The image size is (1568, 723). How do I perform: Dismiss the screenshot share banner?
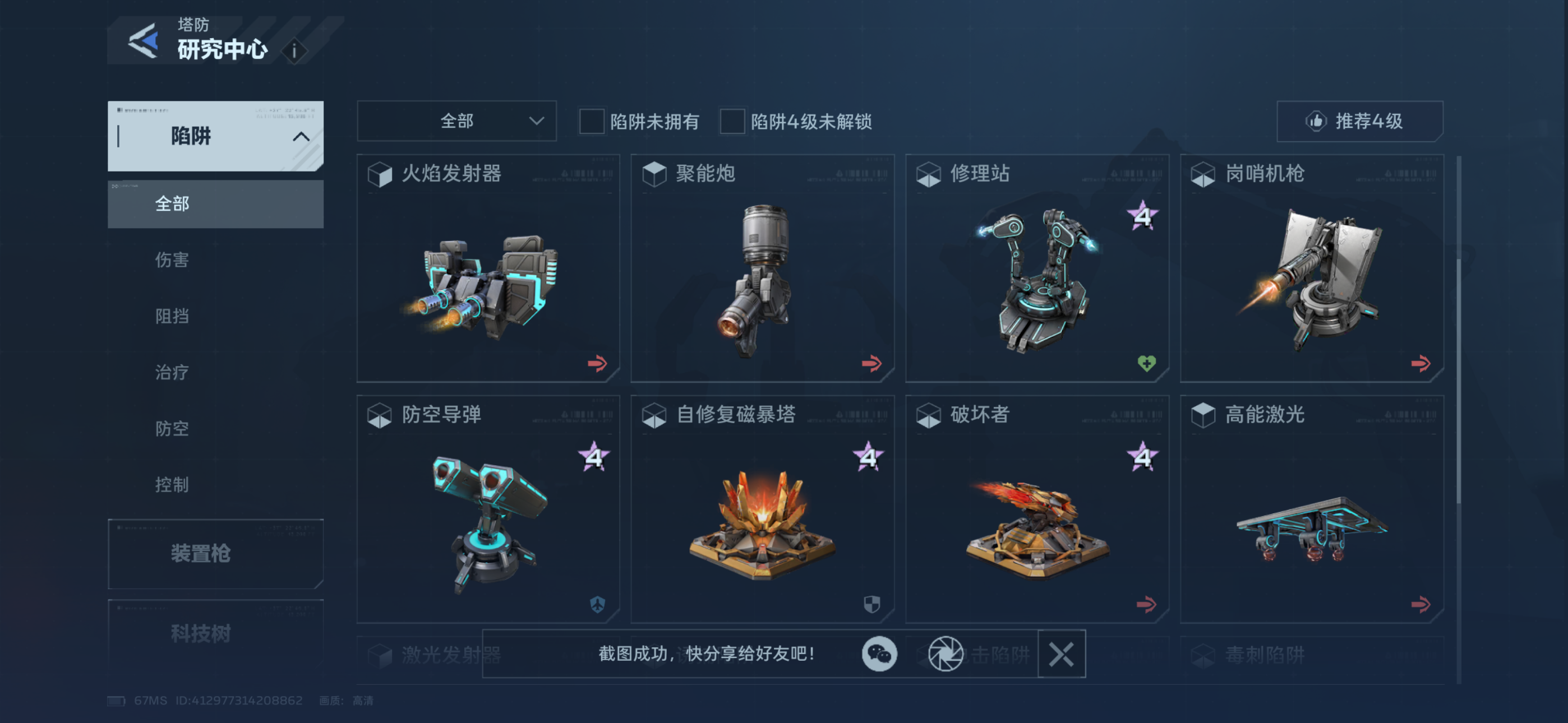coord(1061,654)
